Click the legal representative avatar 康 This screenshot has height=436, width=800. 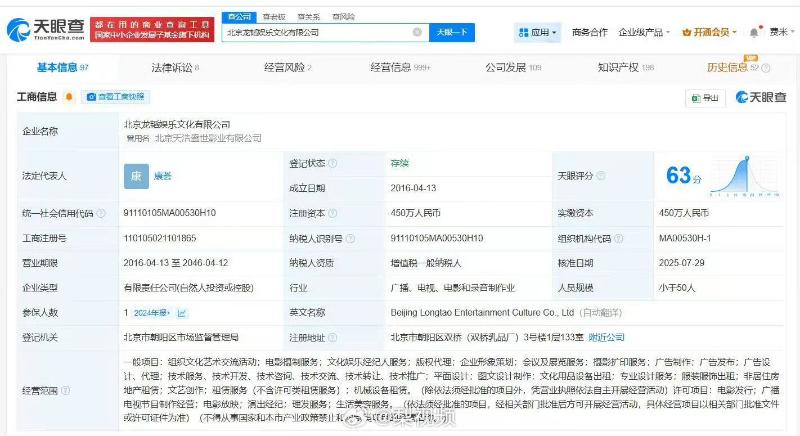click(136, 175)
